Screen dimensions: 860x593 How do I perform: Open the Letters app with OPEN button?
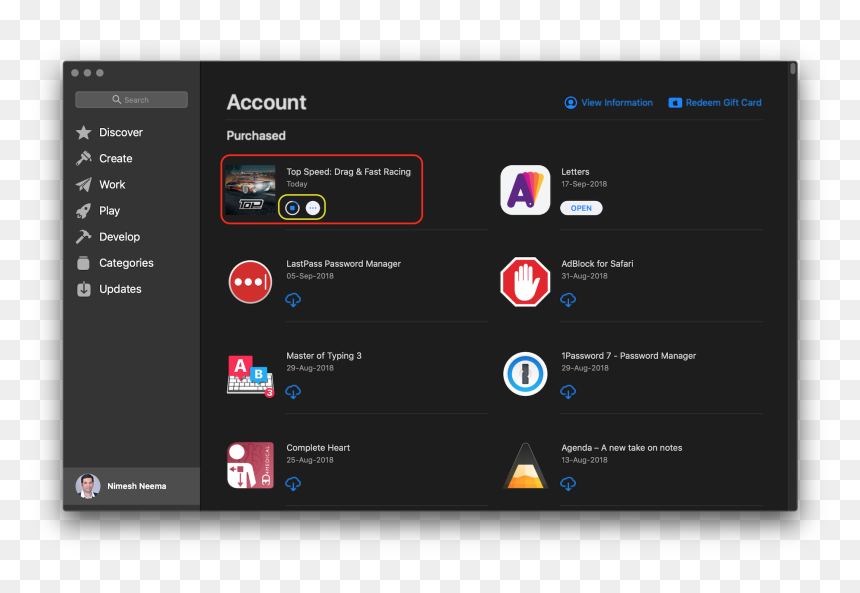pos(581,208)
